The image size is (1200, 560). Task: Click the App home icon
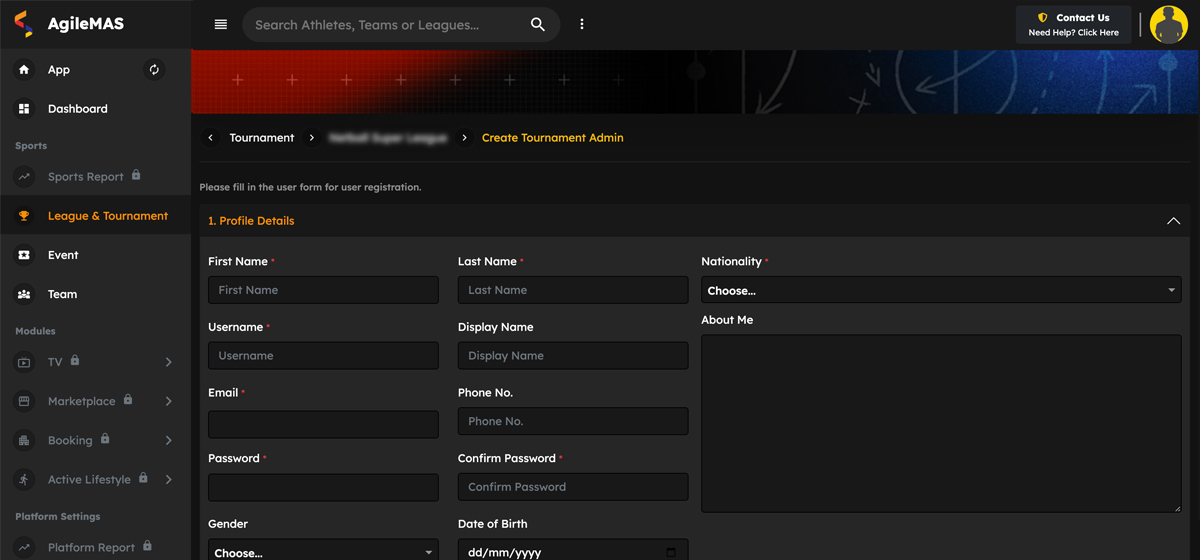(x=24, y=70)
